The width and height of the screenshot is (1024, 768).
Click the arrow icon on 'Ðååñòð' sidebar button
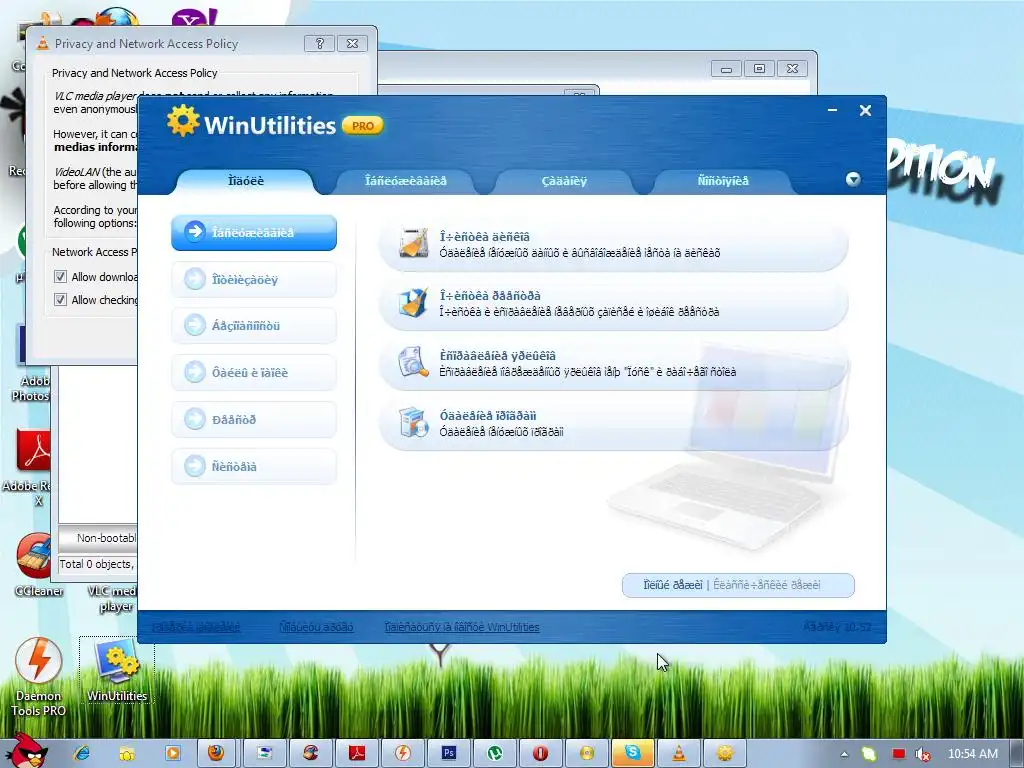[195, 419]
